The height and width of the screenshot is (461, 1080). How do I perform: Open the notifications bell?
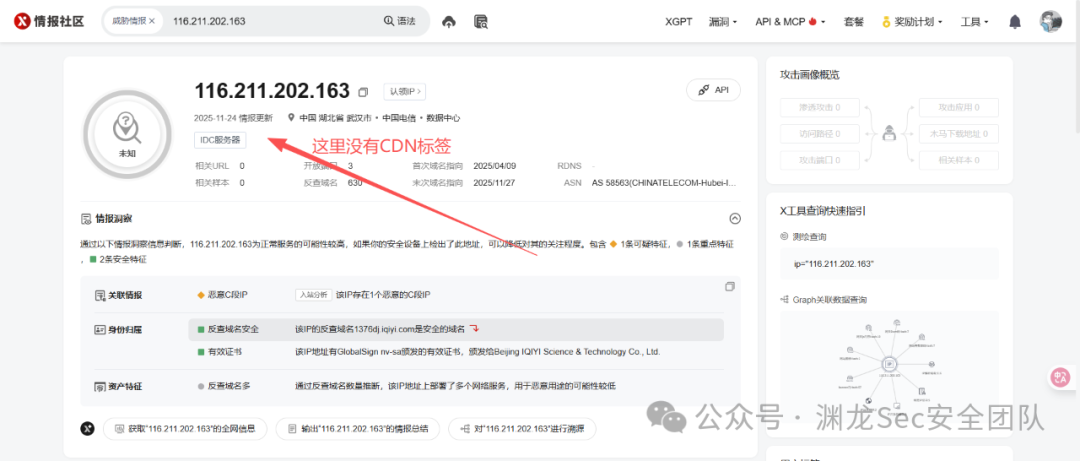click(1015, 21)
